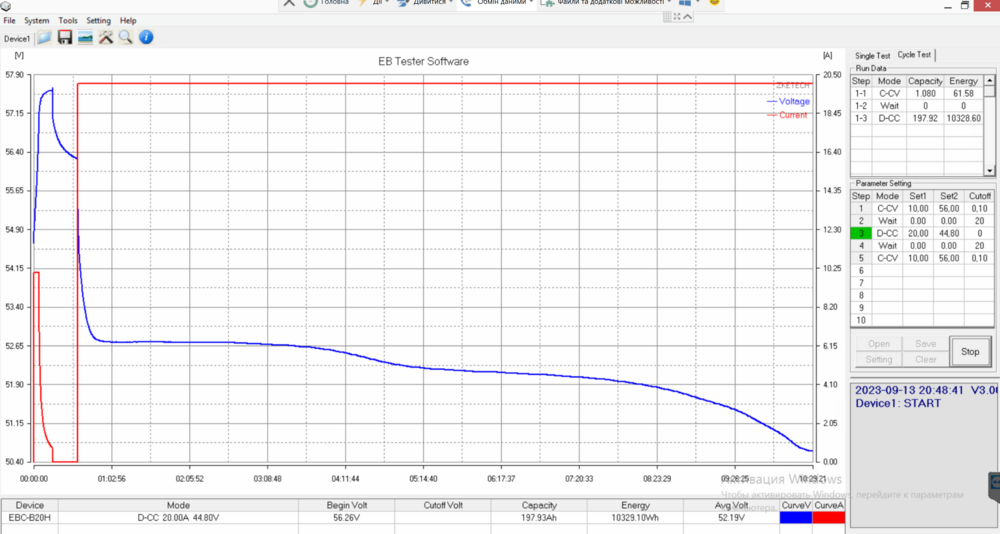Click the EB Tester Software chart title
Screen dimensions: 1000x534
[423, 61]
